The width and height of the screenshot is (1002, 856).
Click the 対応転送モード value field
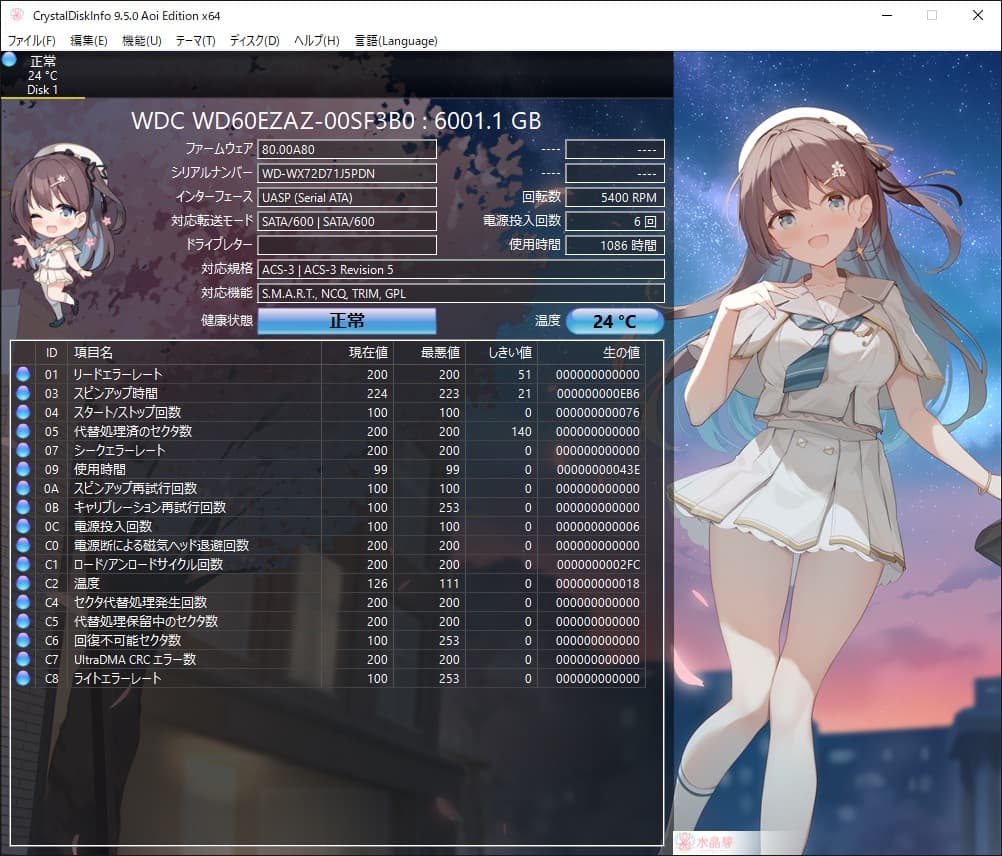347,221
